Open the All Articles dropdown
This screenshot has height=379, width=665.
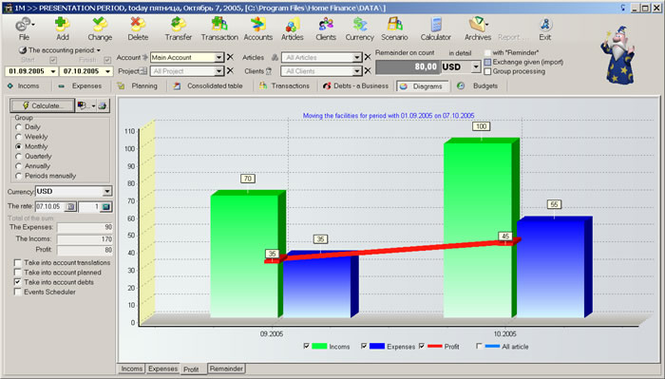point(357,57)
